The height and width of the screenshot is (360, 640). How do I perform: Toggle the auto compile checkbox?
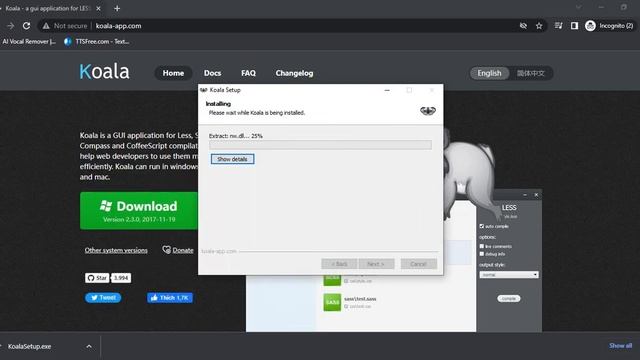tap(482, 226)
